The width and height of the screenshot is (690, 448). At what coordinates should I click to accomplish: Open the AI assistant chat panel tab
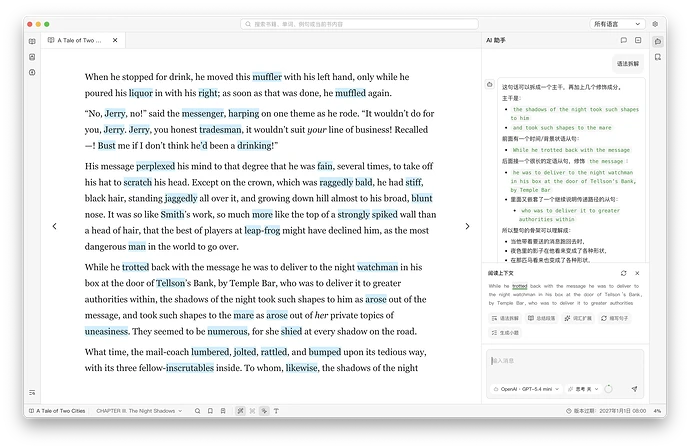coord(658,41)
